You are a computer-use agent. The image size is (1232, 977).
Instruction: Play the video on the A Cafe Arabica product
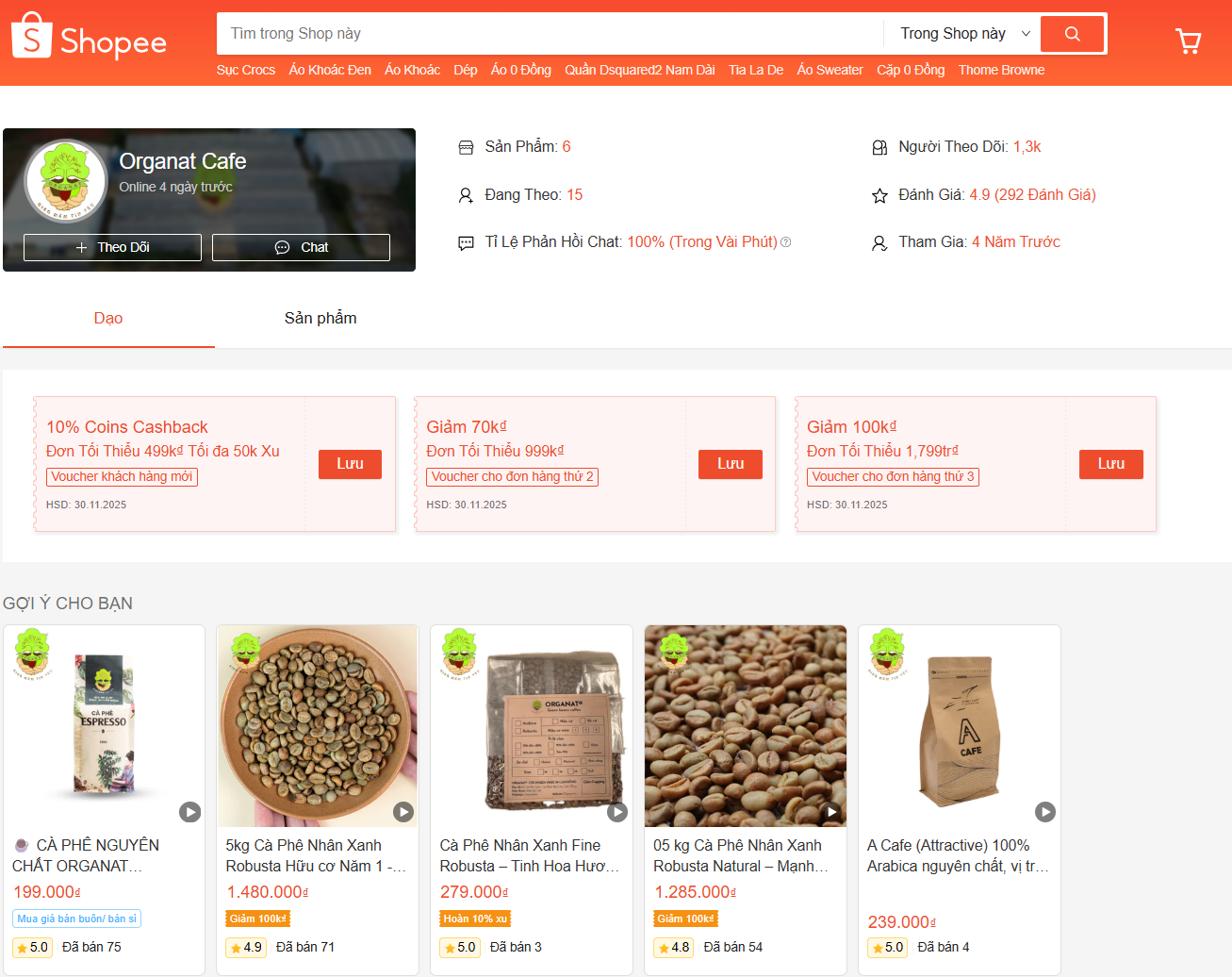click(1044, 811)
